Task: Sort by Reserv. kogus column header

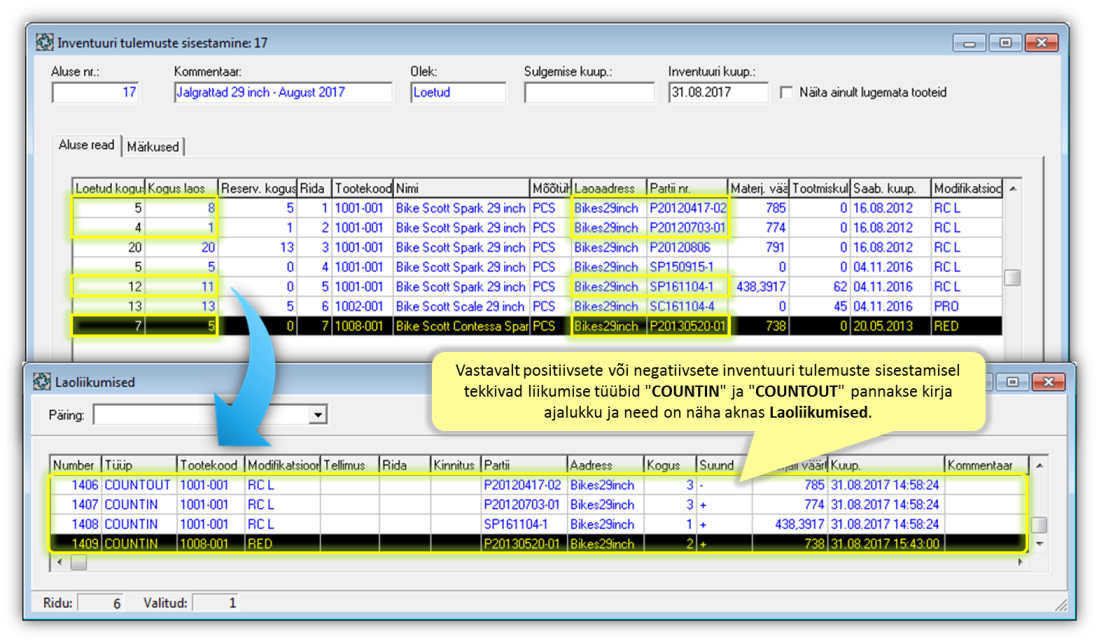Action: (258, 189)
